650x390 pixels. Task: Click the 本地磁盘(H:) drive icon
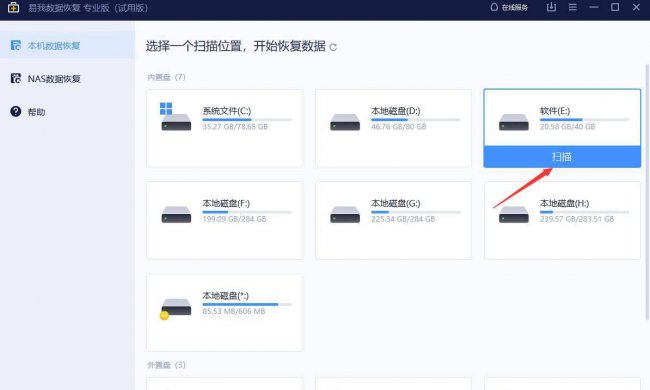[x=514, y=214]
